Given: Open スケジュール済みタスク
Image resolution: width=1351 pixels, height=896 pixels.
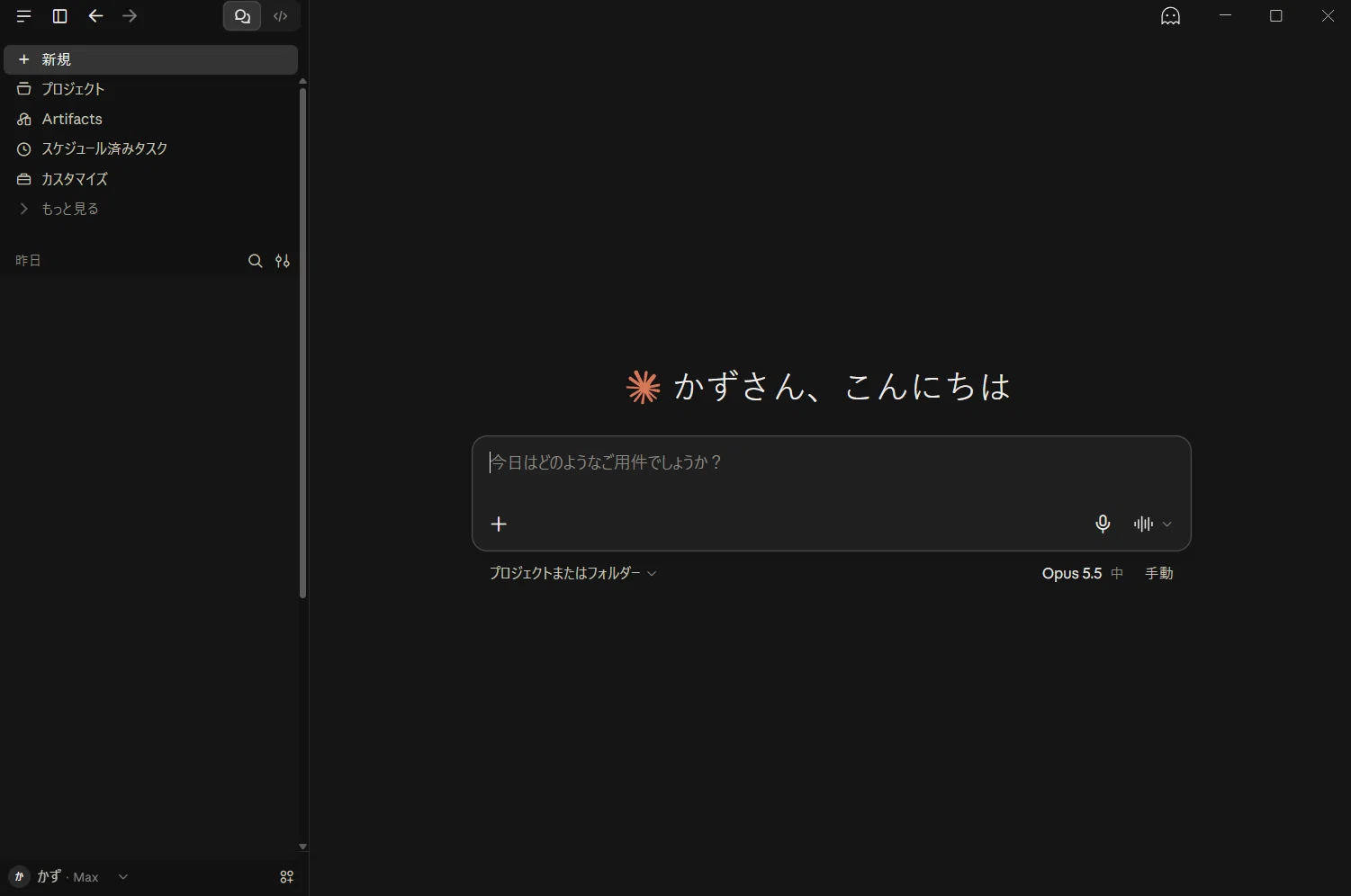Looking at the screenshot, I should tap(151, 148).
